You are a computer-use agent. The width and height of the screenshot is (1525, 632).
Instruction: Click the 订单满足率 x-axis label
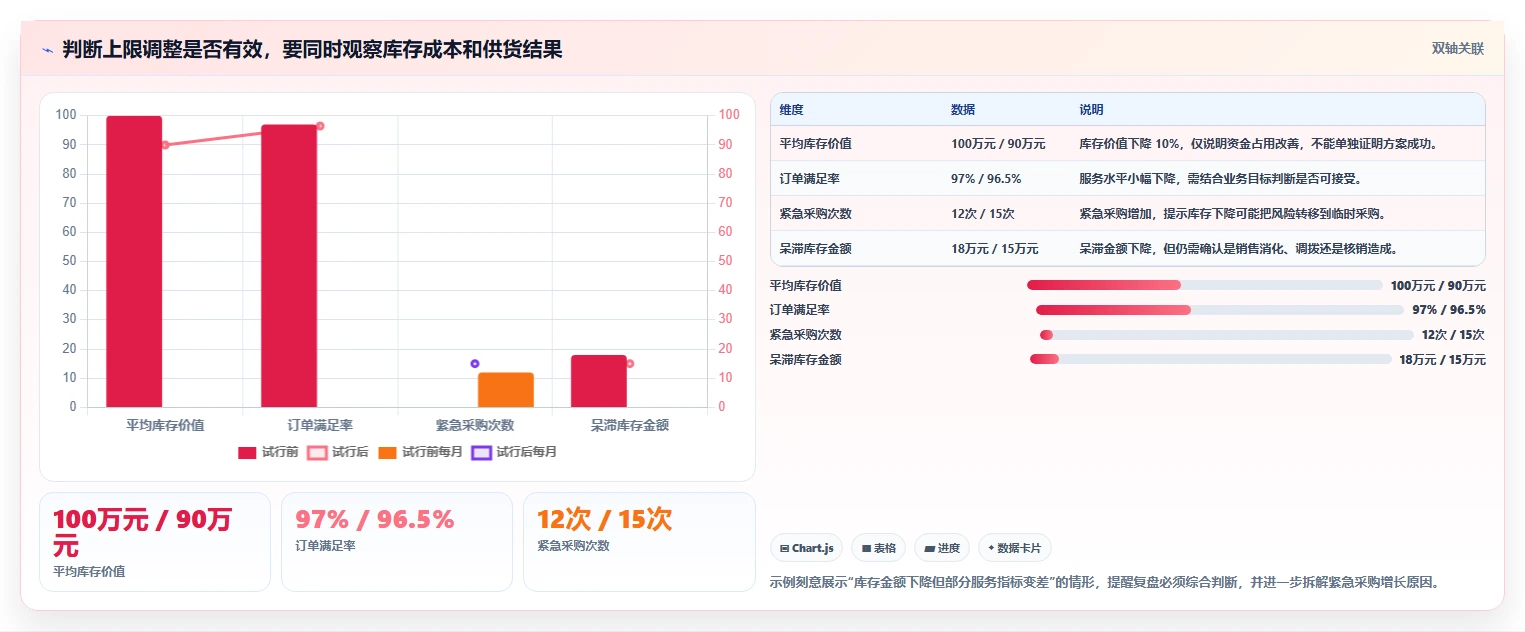point(320,425)
